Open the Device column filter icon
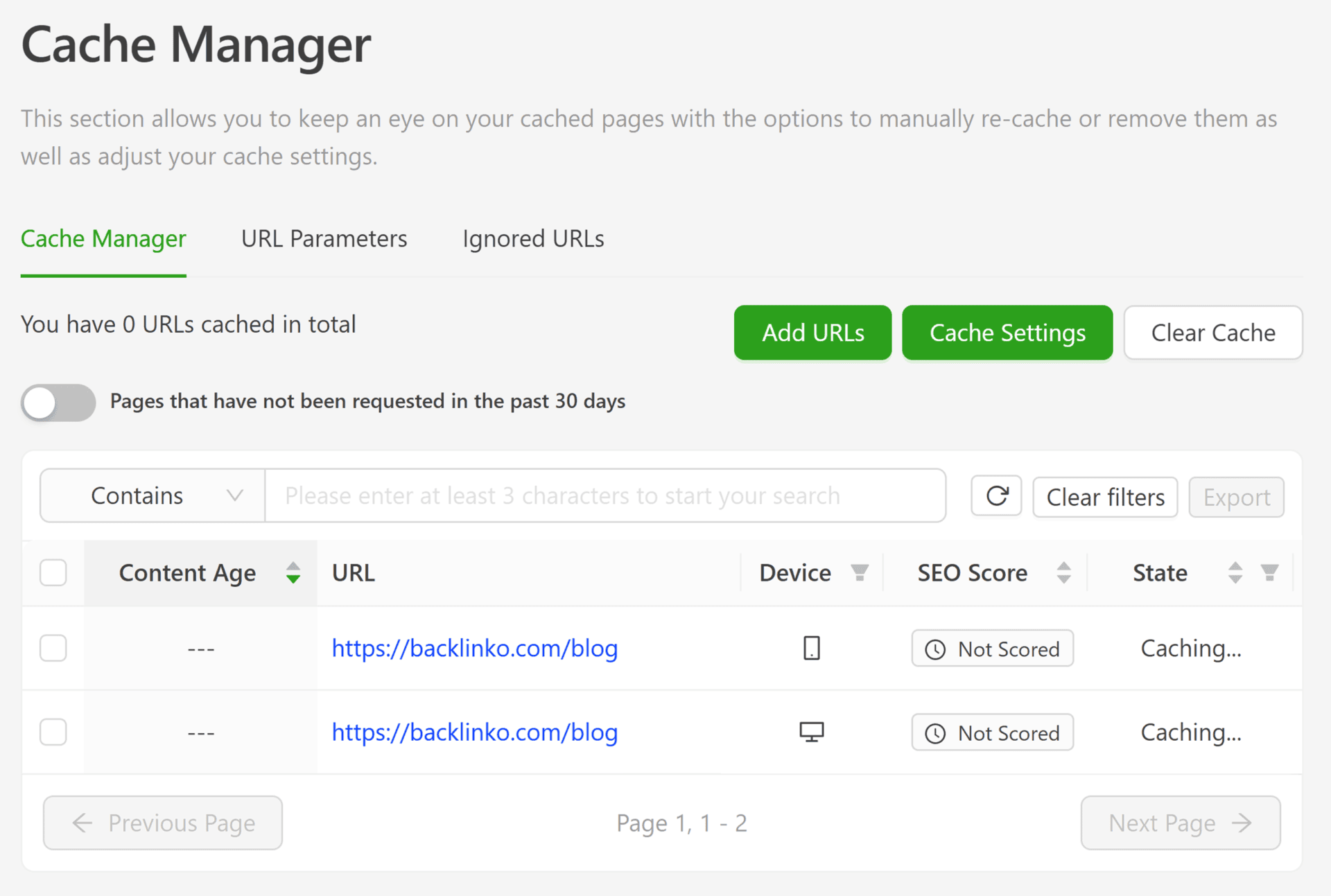The height and width of the screenshot is (896, 1331). tap(860, 572)
